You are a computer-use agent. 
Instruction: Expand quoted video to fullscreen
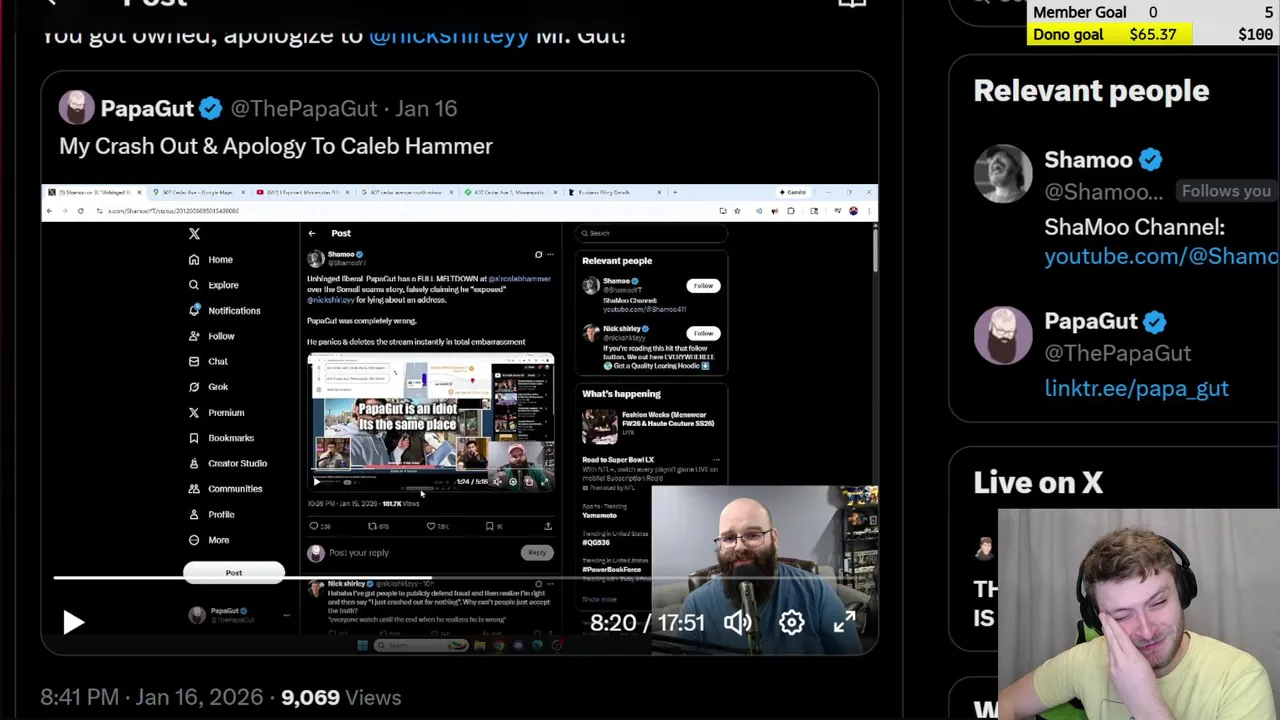click(x=845, y=622)
